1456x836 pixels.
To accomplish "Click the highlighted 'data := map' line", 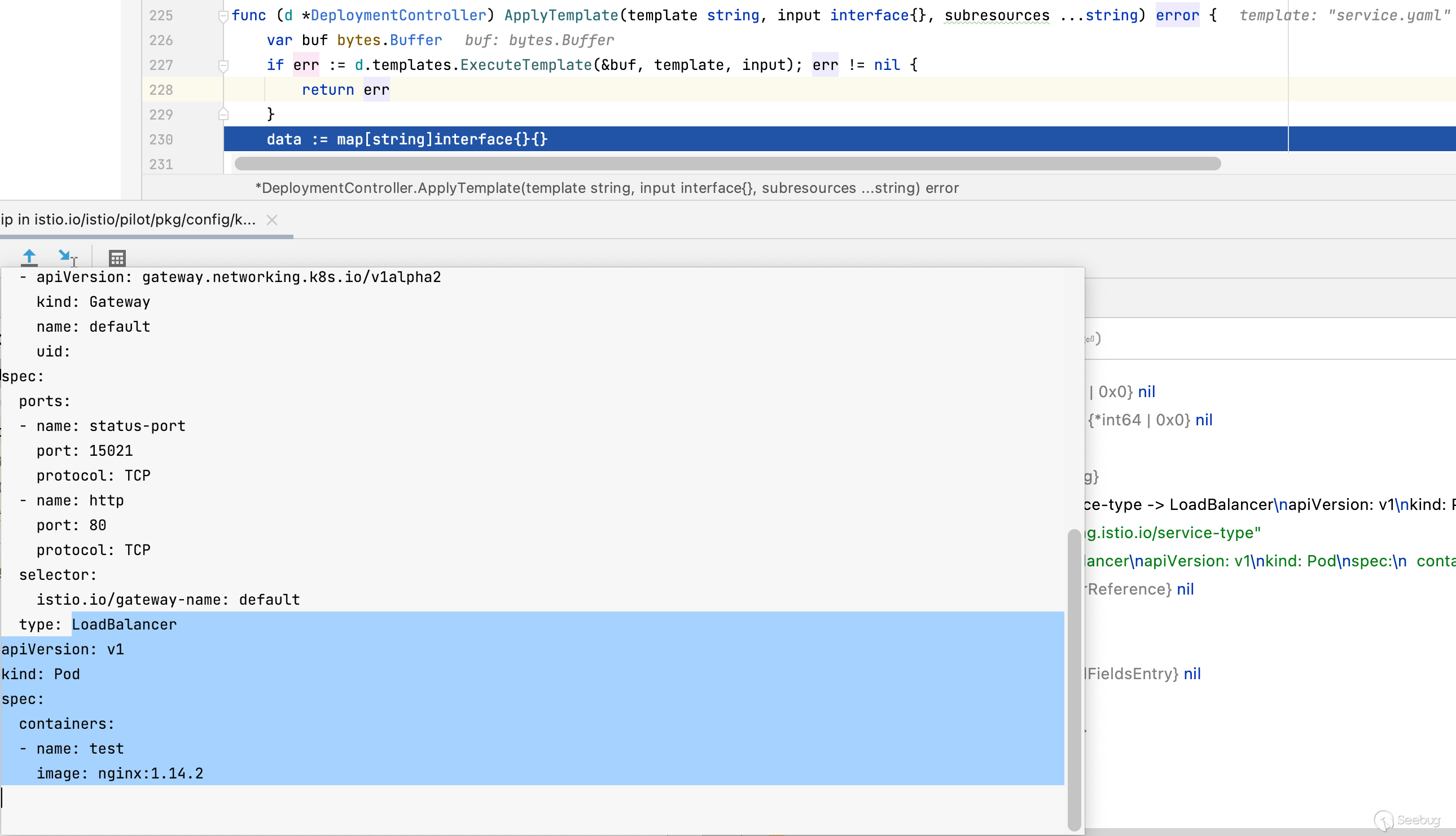I will point(407,139).
